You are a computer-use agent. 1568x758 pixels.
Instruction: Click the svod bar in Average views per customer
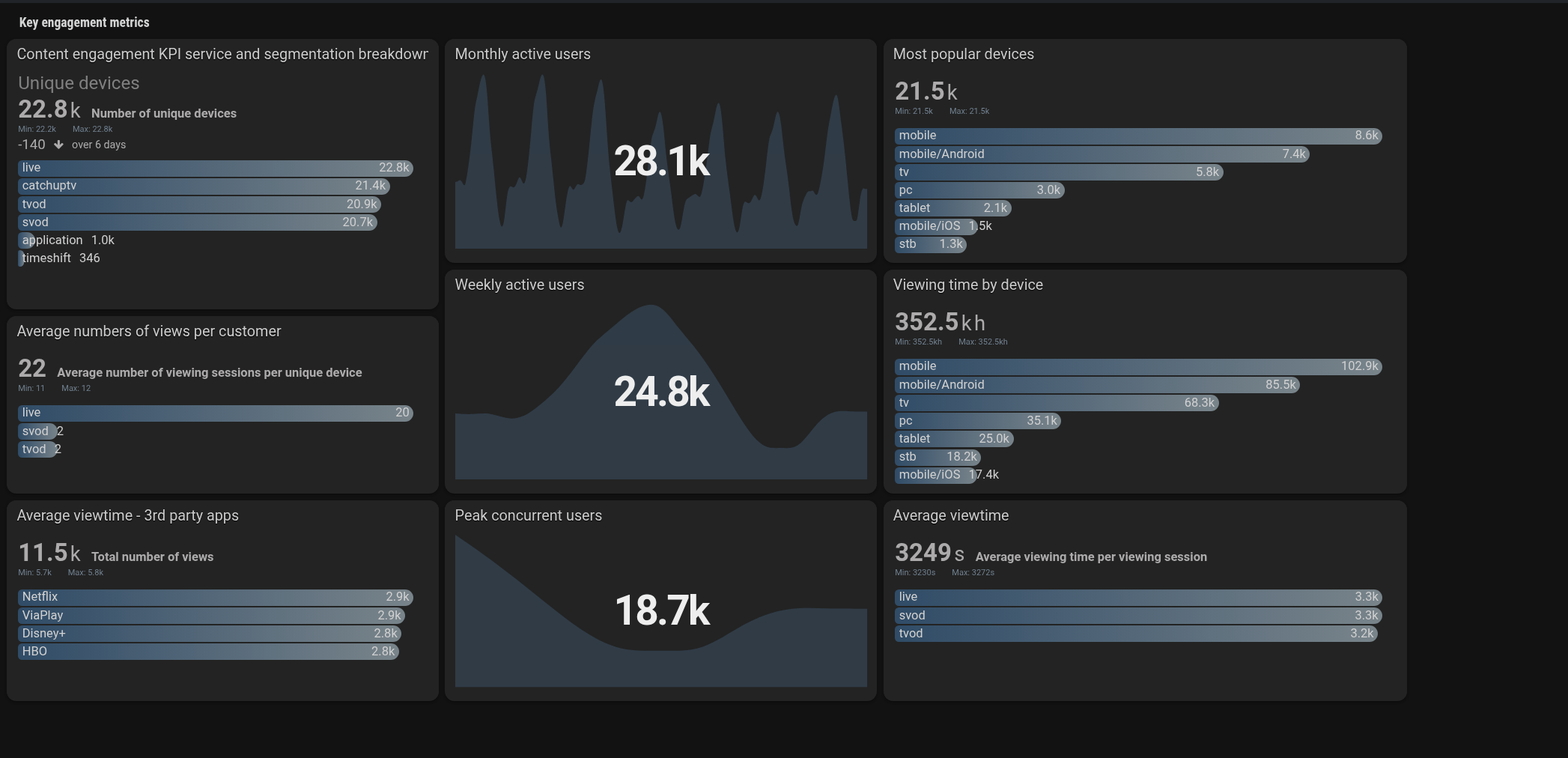tap(36, 431)
